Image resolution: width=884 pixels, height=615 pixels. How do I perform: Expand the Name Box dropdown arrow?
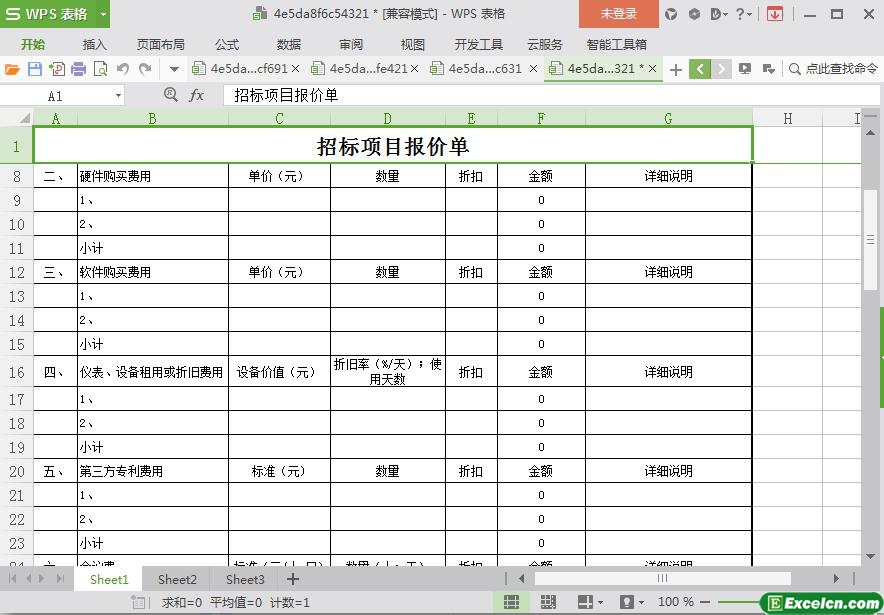coord(118,96)
